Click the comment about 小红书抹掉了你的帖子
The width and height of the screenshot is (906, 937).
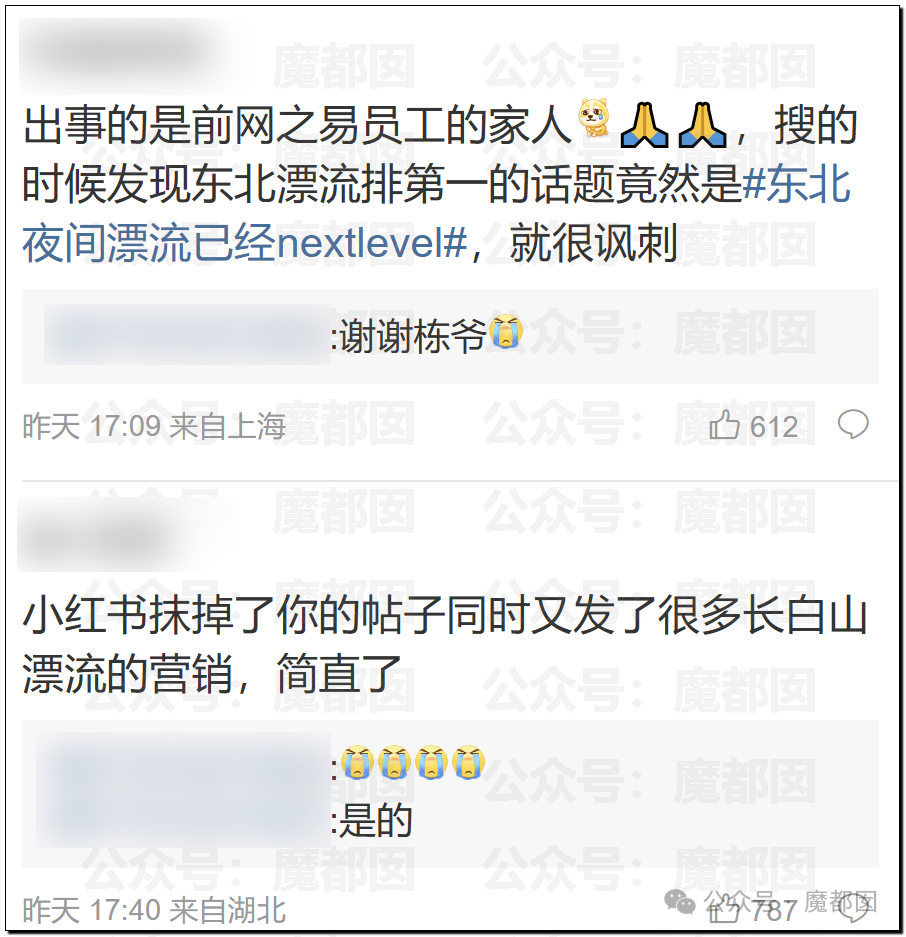click(x=445, y=644)
